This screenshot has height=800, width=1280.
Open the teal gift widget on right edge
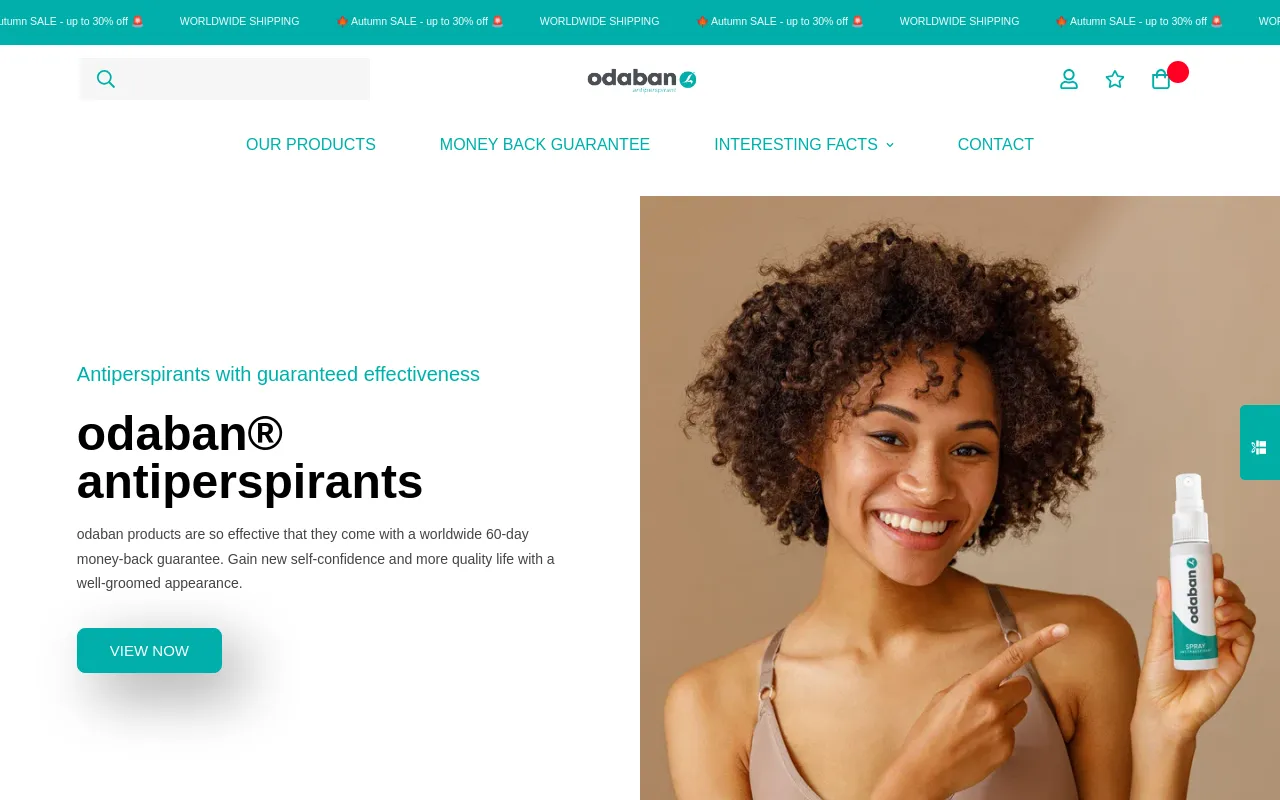click(1260, 442)
